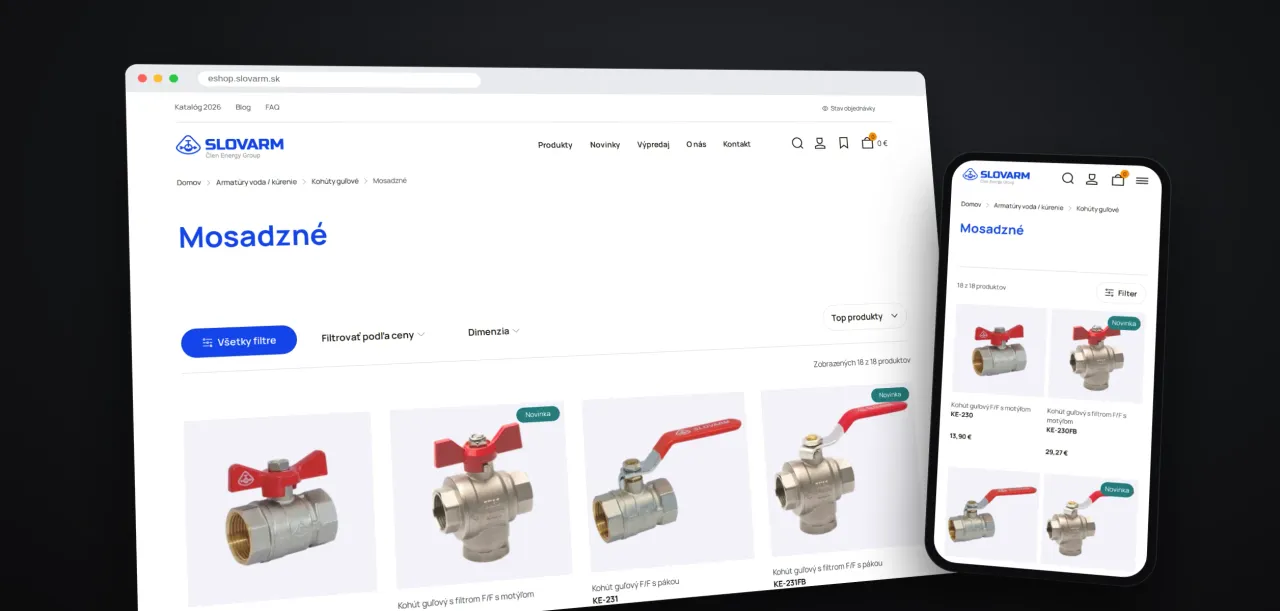Screen dimensions: 1280x611
Task: Click the Všetky filtre button
Action: [x=239, y=341]
